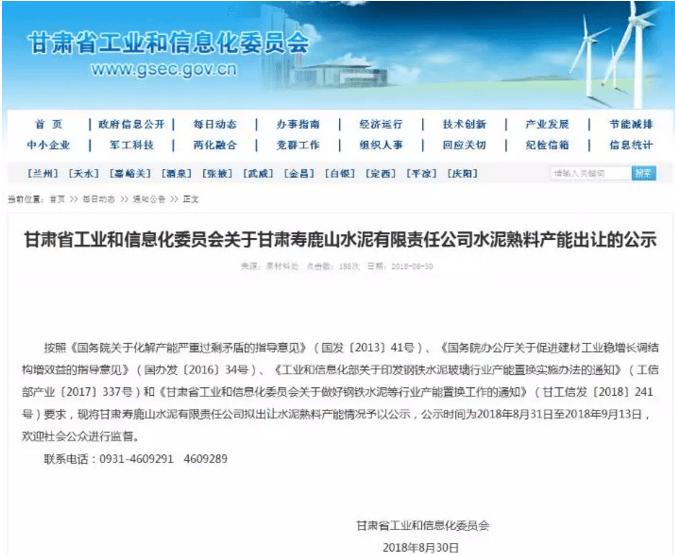675x555 pixels.
Task: Select the 办事指南 navigation item
Action: [298, 124]
